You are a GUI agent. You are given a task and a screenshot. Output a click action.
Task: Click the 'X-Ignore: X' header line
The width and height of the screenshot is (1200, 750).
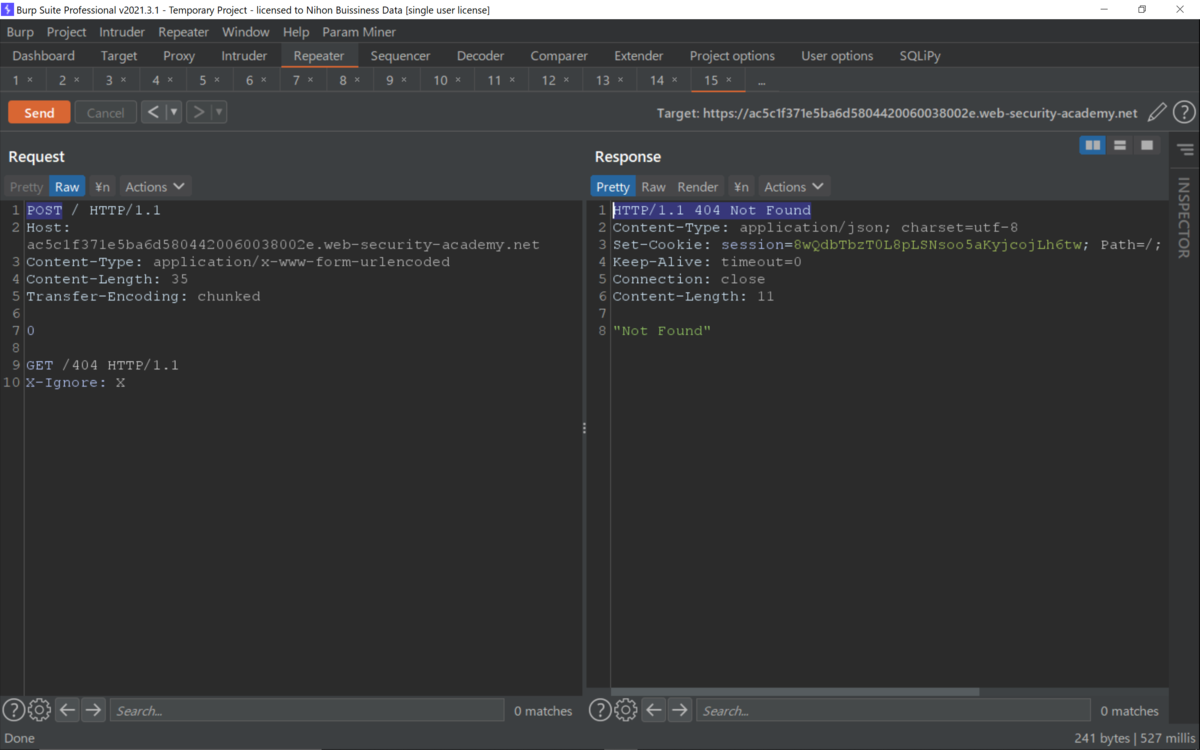(x=75, y=382)
